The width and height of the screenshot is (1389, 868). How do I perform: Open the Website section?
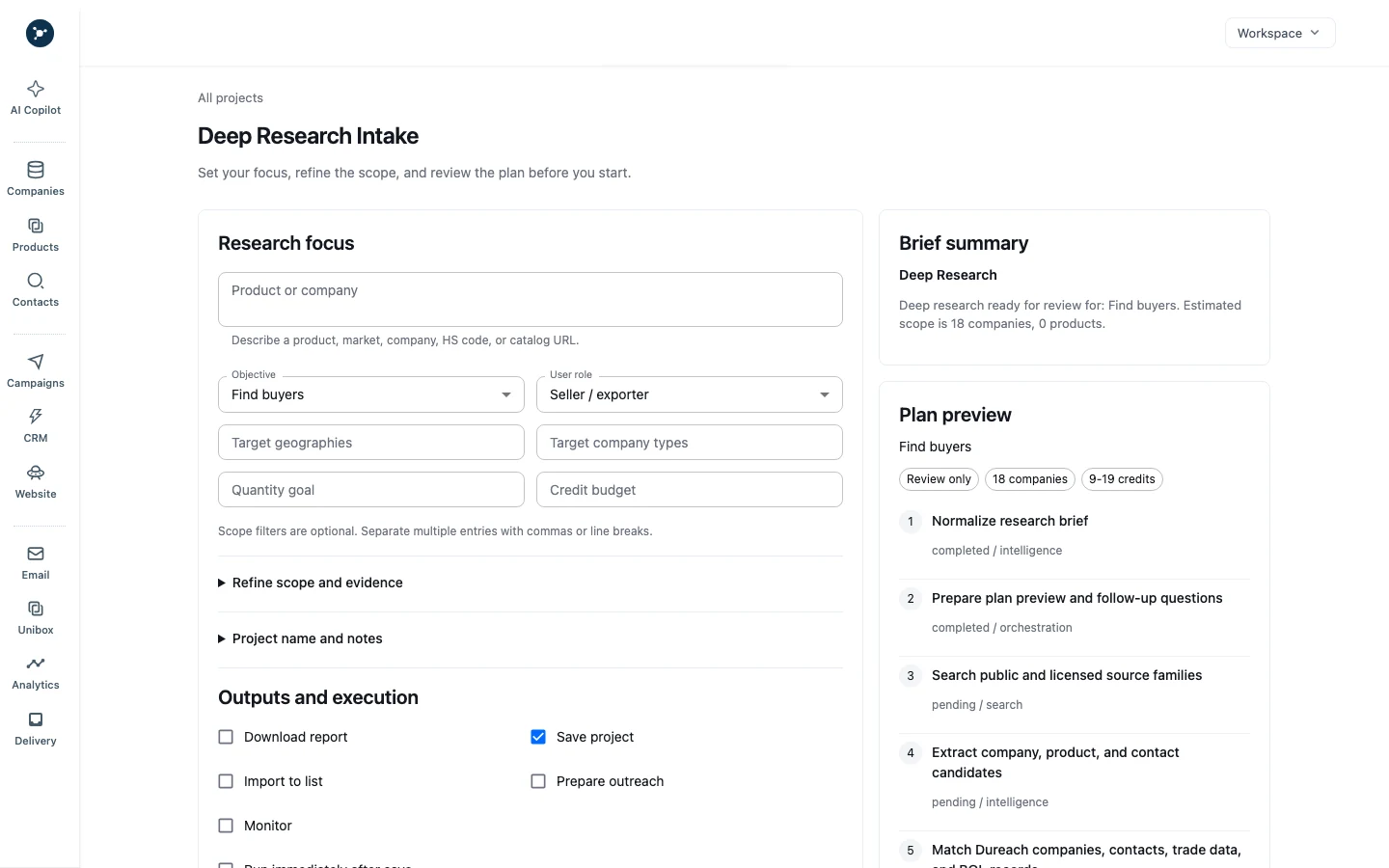pyautogui.click(x=36, y=482)
